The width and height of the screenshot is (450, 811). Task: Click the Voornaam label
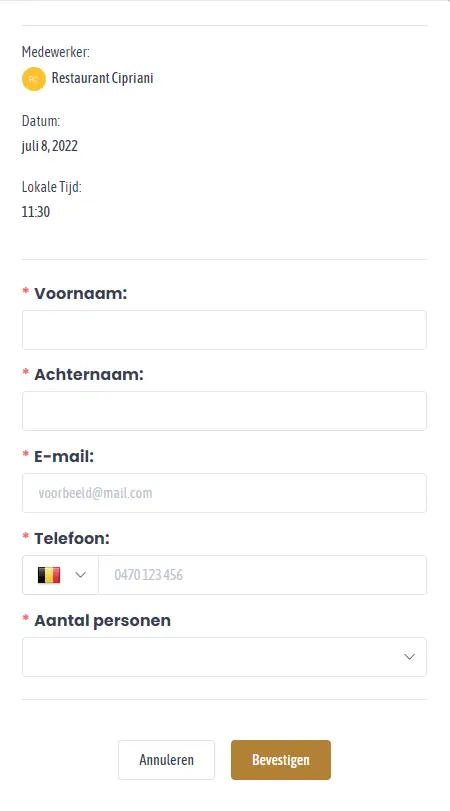(x=80, y=293)
